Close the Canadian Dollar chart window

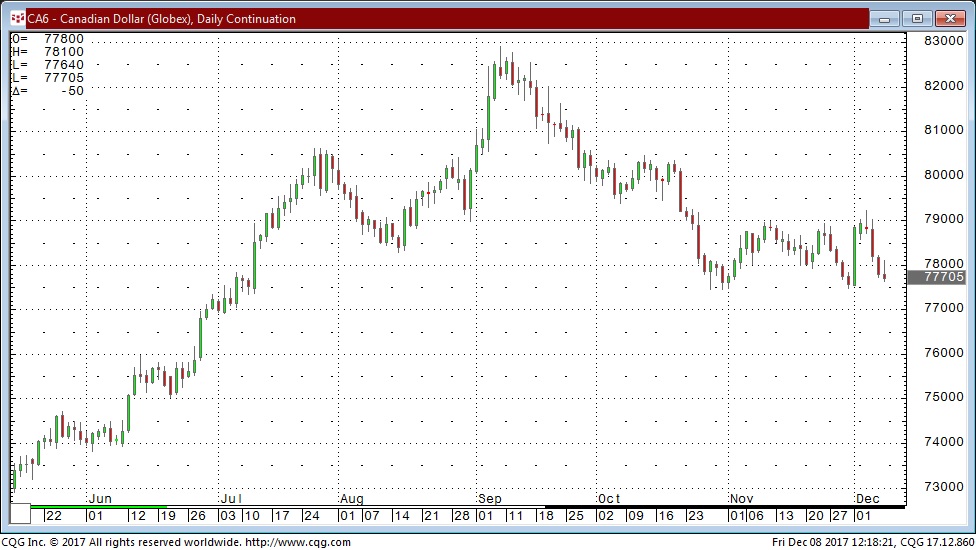coord(950,19)
